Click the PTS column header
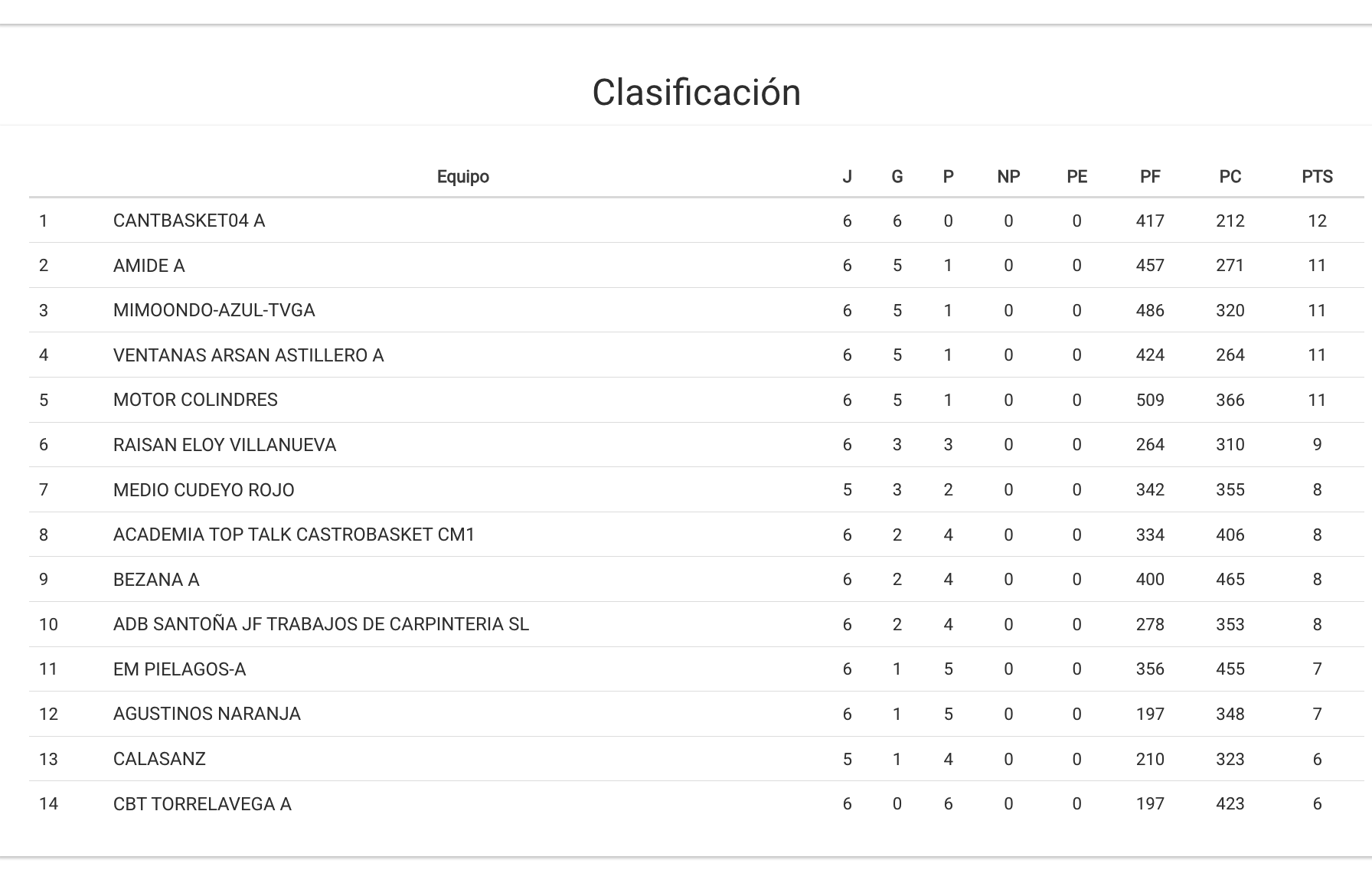 (1317, 177)
